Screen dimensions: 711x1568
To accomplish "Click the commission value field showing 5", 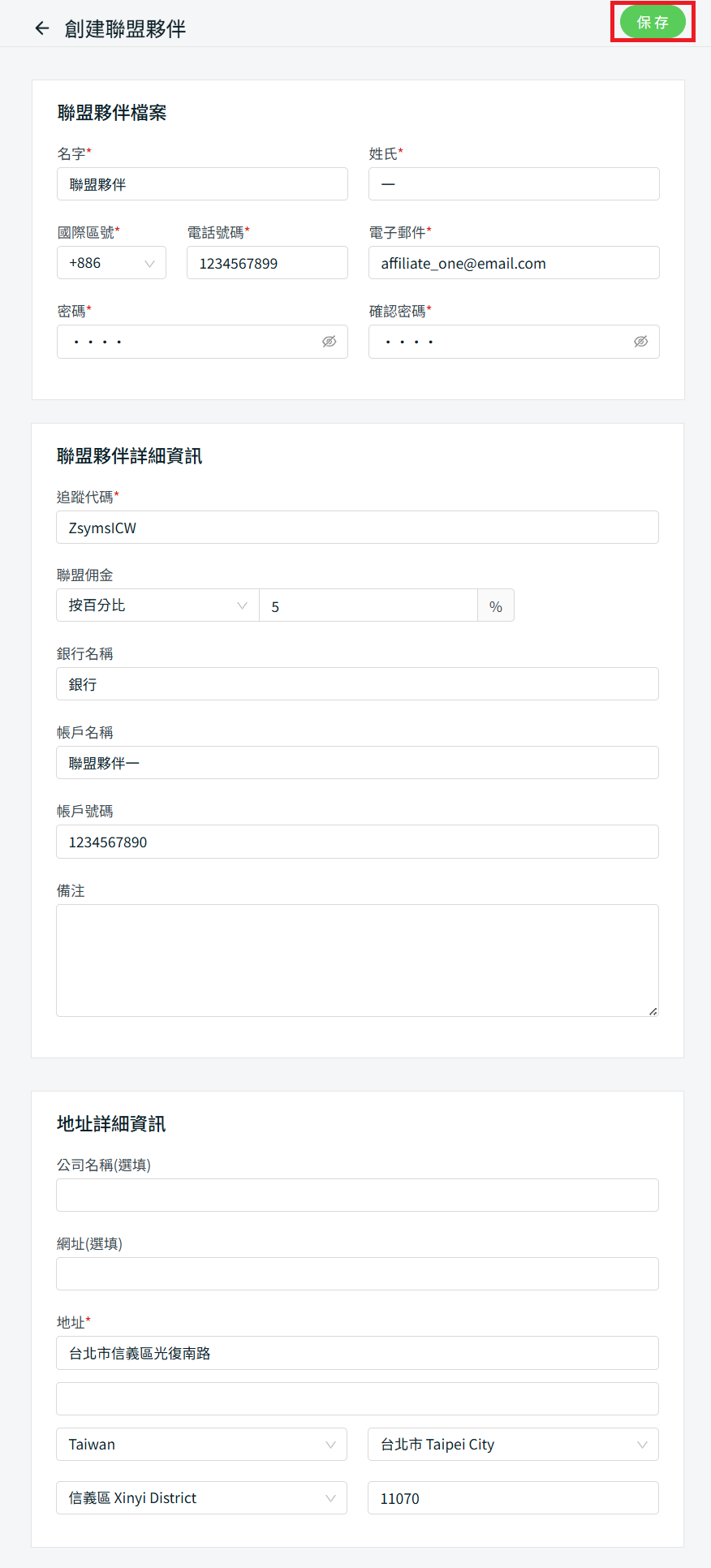I will tap(368, 606).
